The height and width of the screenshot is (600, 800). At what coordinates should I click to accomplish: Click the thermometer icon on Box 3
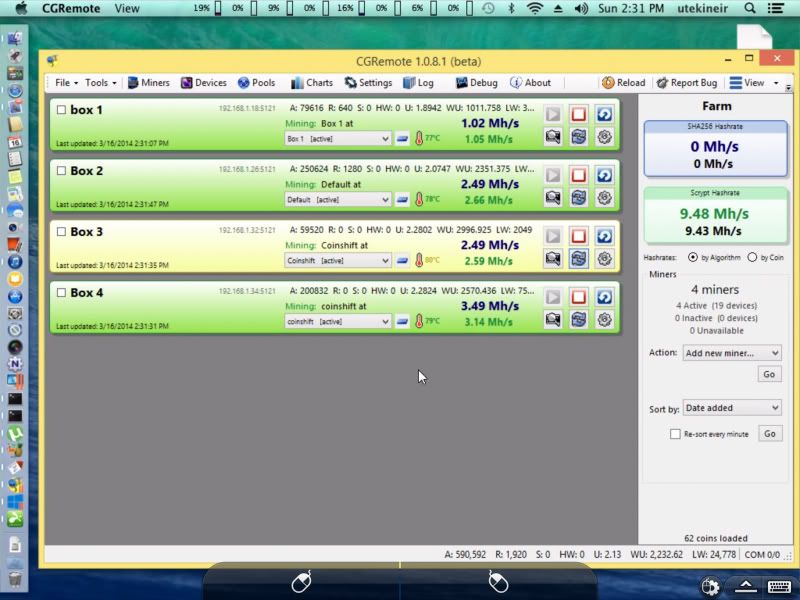419,260
